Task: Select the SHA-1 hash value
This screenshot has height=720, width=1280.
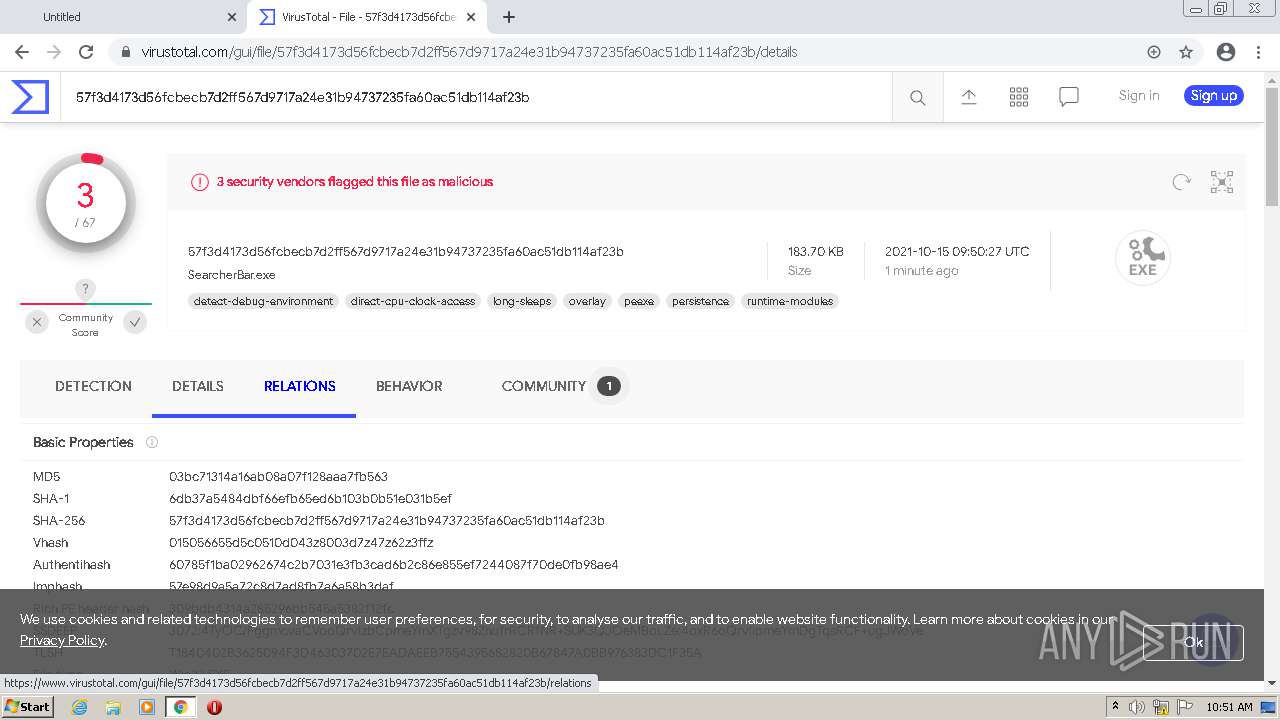Action: (x=310, y=499)
